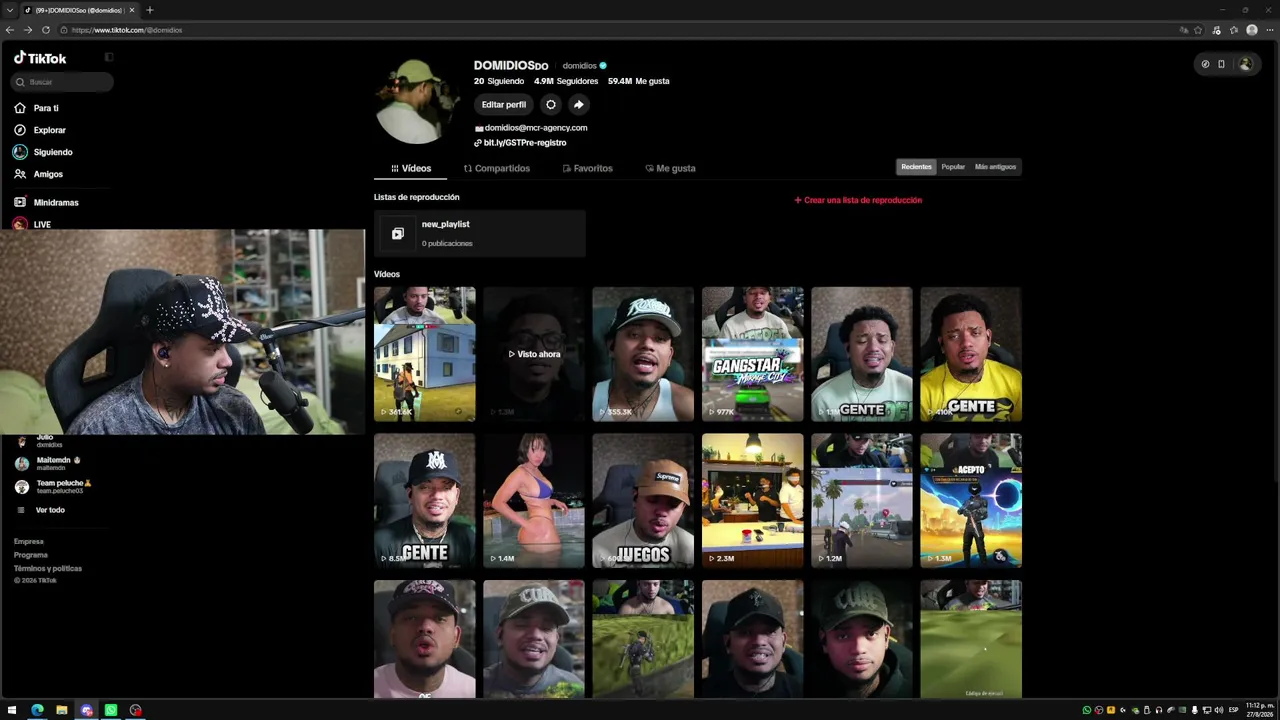Open the Programa footer link
The width and height of the screenshot is (1280, 720).
31,555
